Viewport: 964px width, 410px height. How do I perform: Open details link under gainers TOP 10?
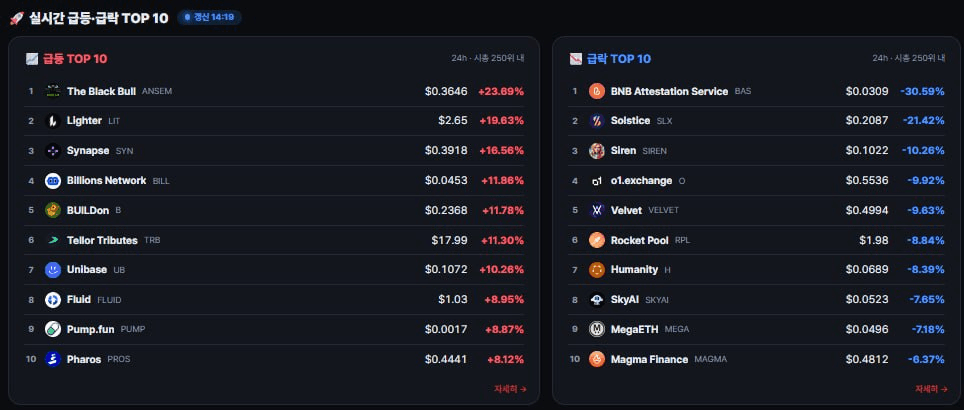tap(510, 388)
